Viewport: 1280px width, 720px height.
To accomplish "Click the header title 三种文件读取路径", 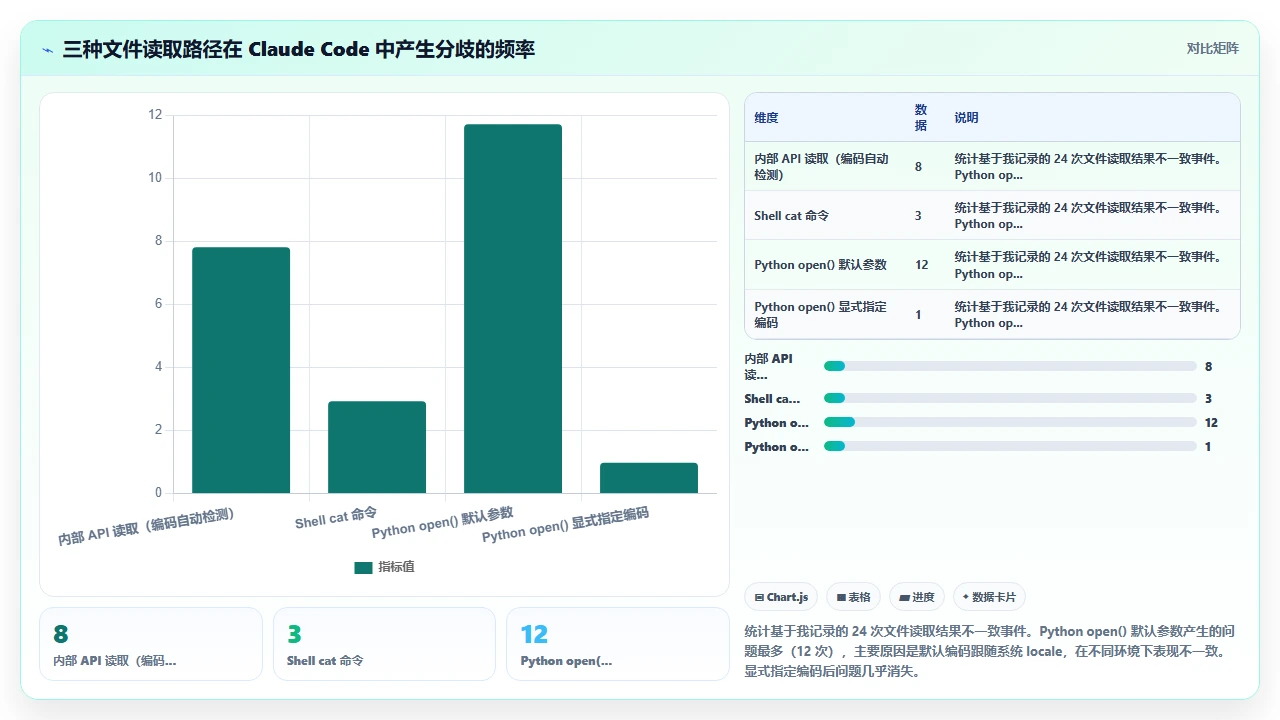I will (x=298, y=49).
